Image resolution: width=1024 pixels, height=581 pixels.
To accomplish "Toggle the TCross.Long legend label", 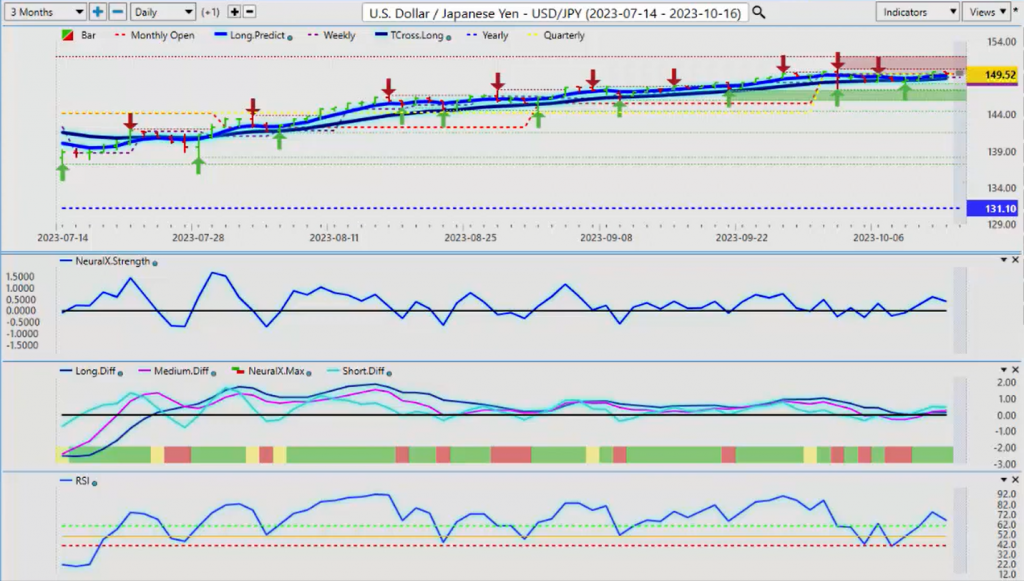I will click(x=417, y=35).
